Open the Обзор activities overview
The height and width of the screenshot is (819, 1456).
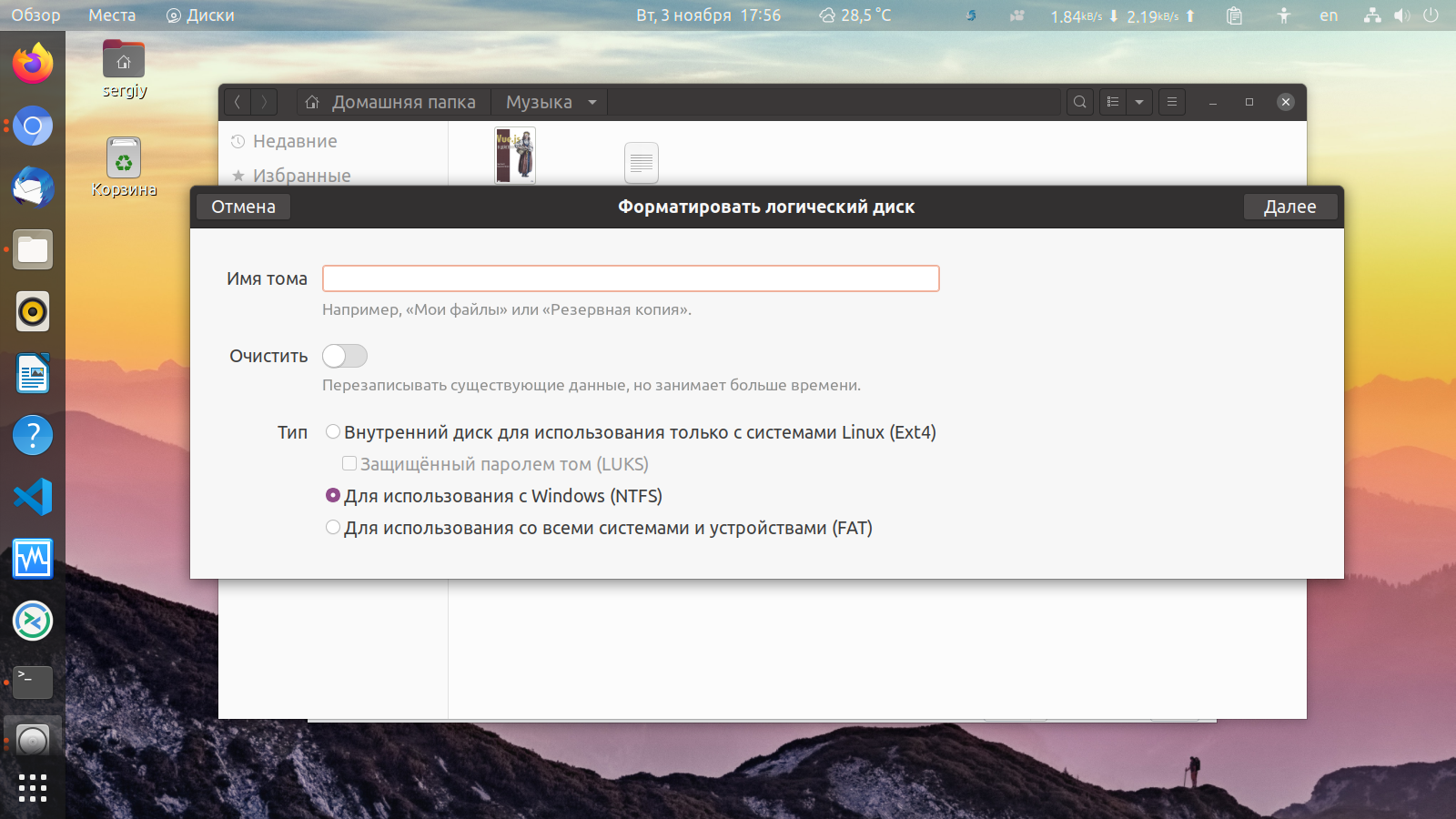(x=35, y=15)
